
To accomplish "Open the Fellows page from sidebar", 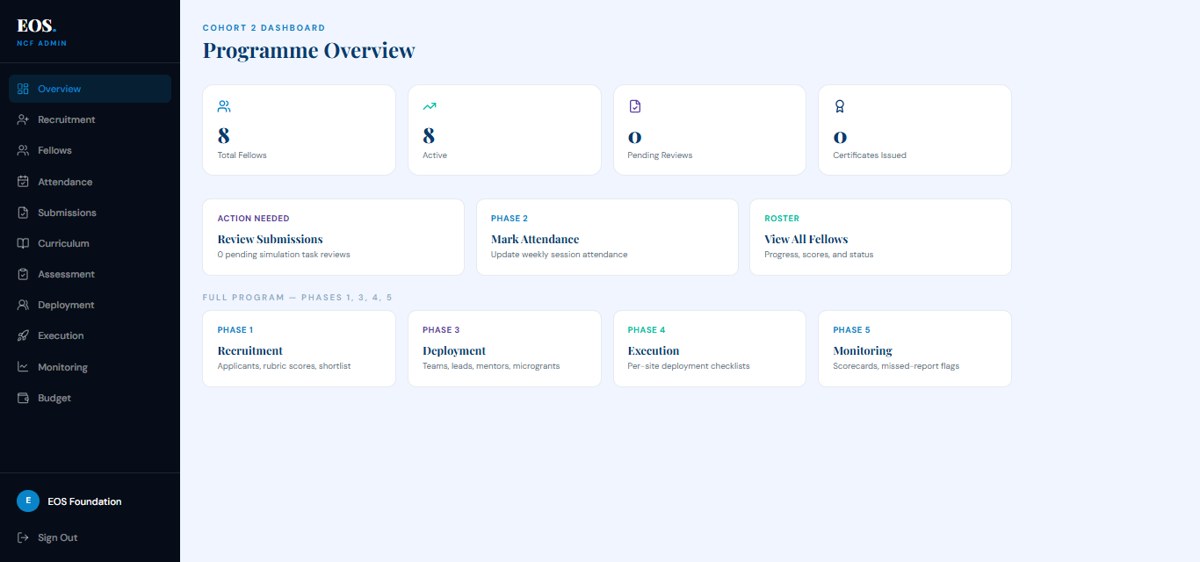I will [90, 151].
